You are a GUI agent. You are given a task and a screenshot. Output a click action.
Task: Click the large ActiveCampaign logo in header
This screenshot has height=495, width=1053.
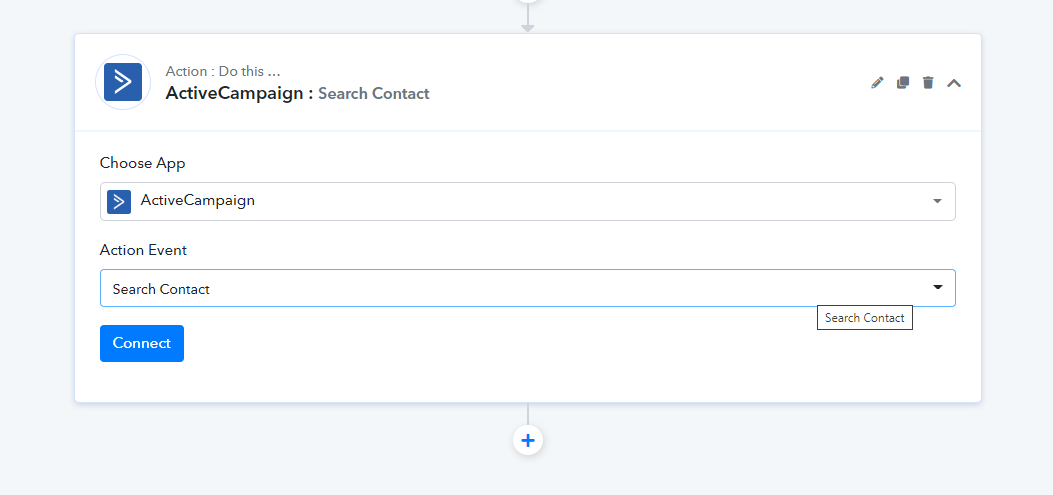[x=123, y=82]
